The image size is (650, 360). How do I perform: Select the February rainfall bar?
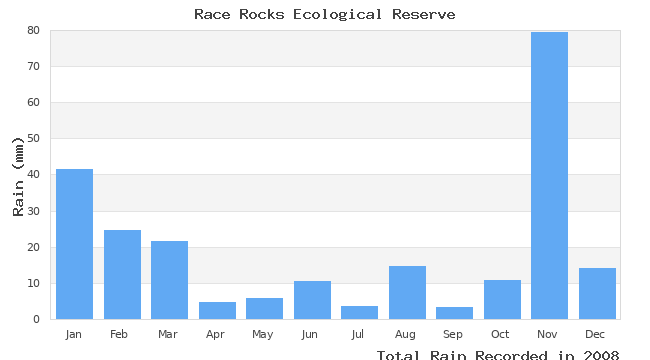coord(122,275)
